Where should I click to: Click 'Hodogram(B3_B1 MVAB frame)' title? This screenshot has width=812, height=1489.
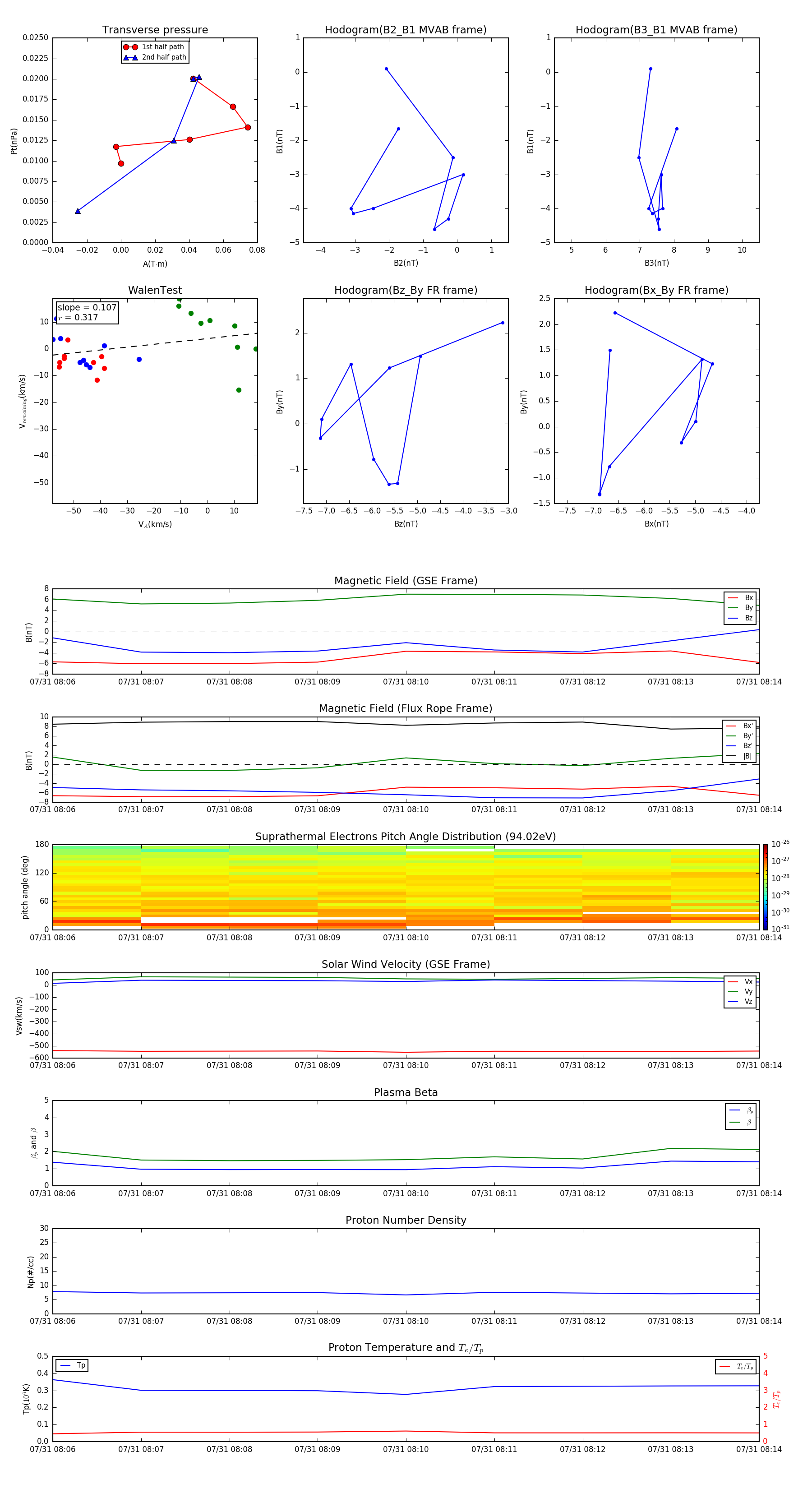[656, 30]
